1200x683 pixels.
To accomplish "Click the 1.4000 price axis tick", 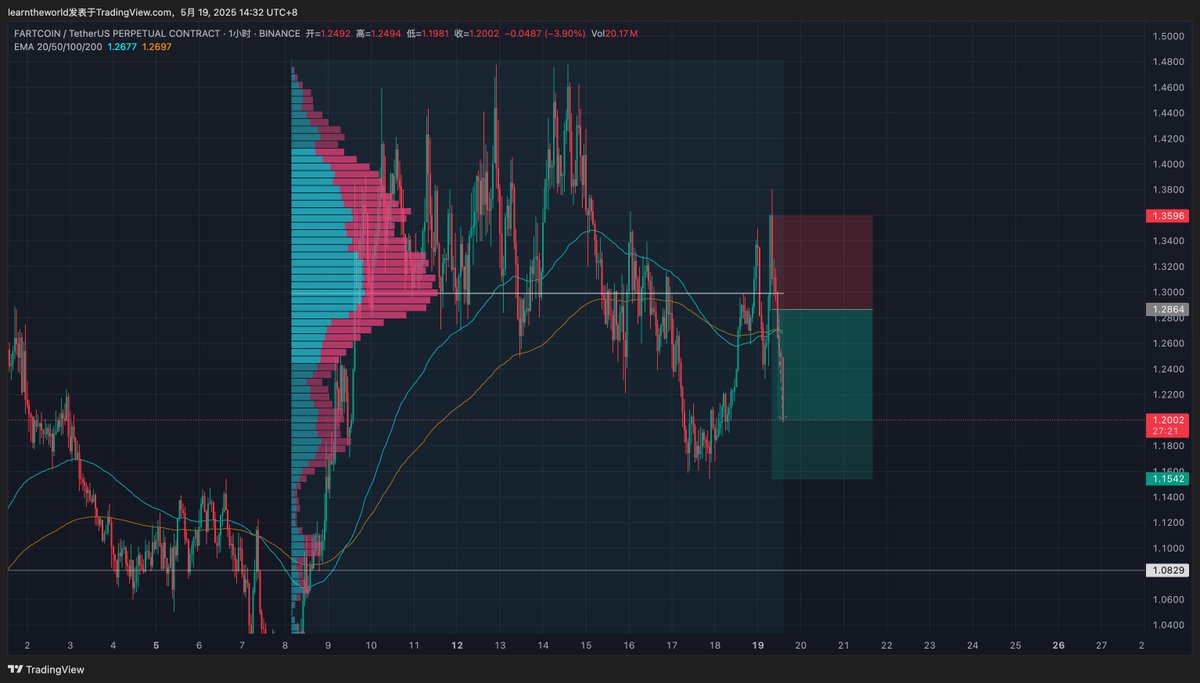I will tap(1168, 165).
